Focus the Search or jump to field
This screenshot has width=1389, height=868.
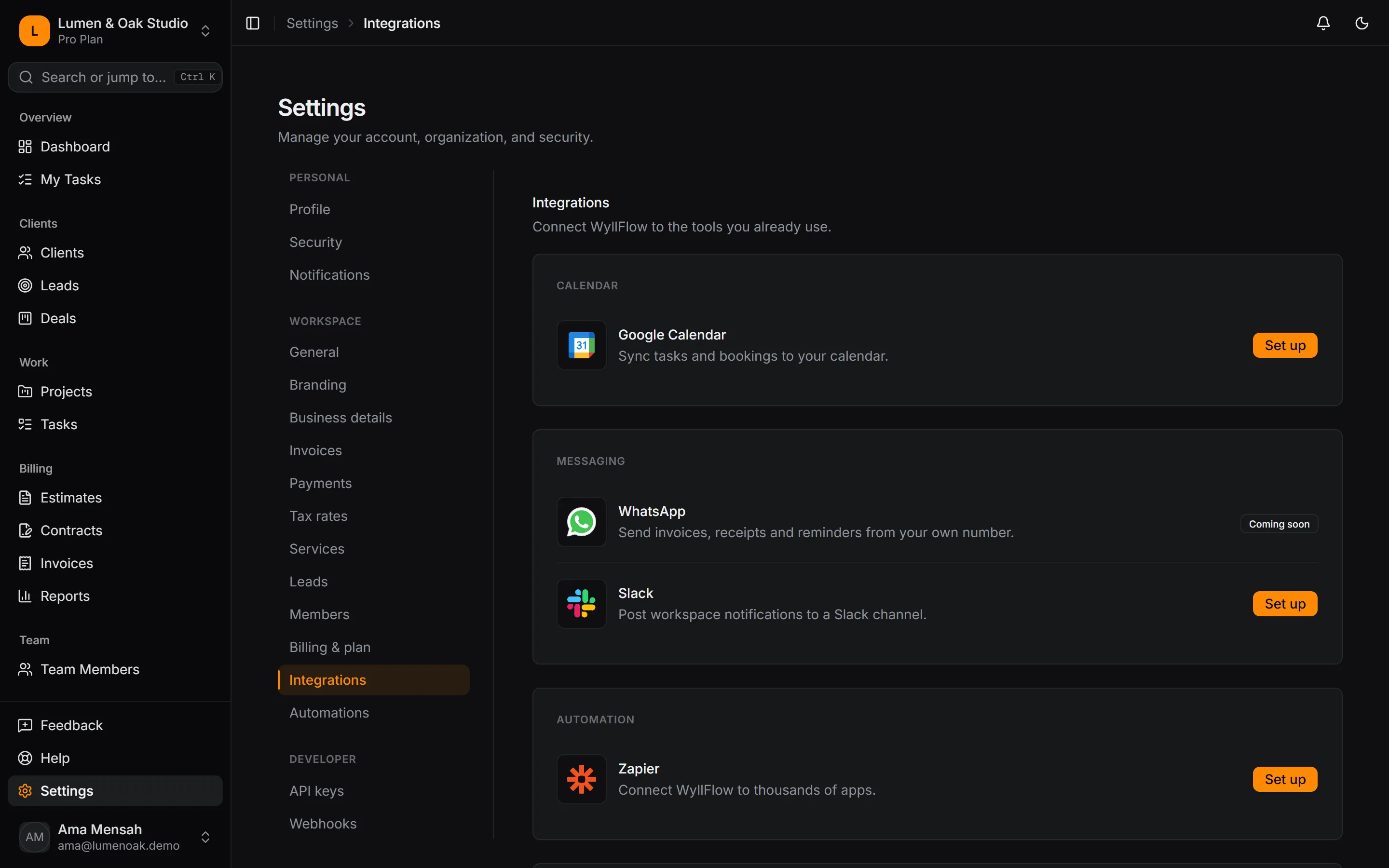[115, 77]
